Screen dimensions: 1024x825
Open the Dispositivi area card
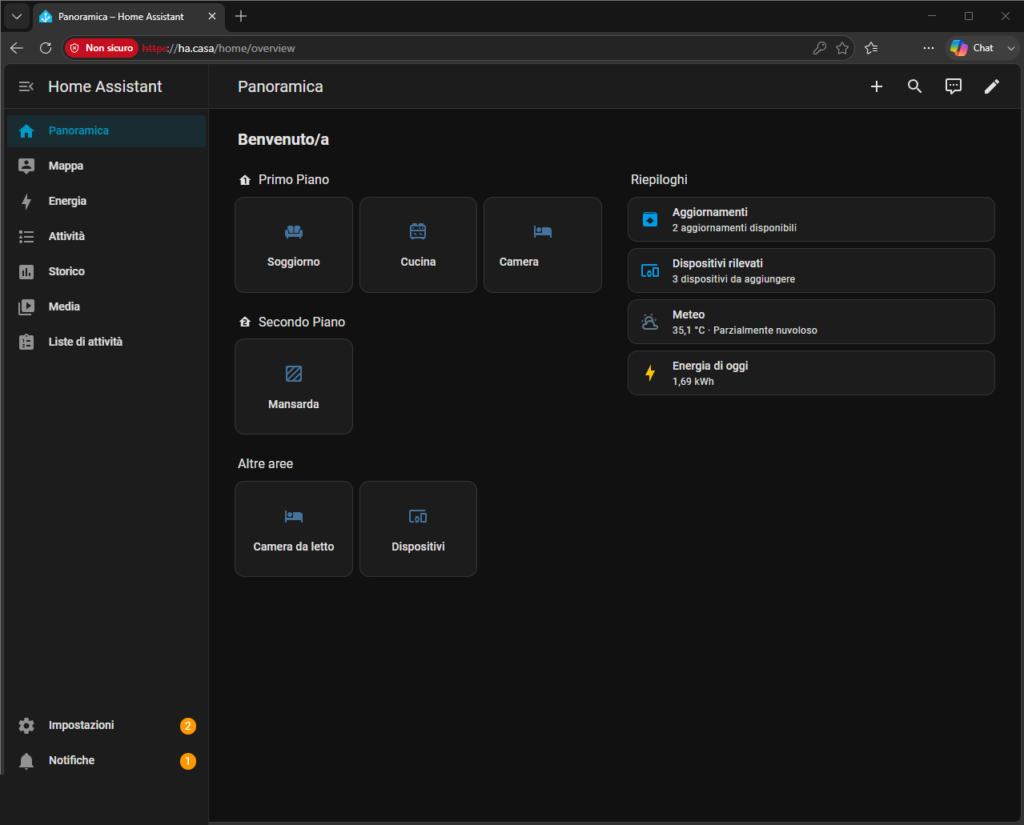coord(418,529)
